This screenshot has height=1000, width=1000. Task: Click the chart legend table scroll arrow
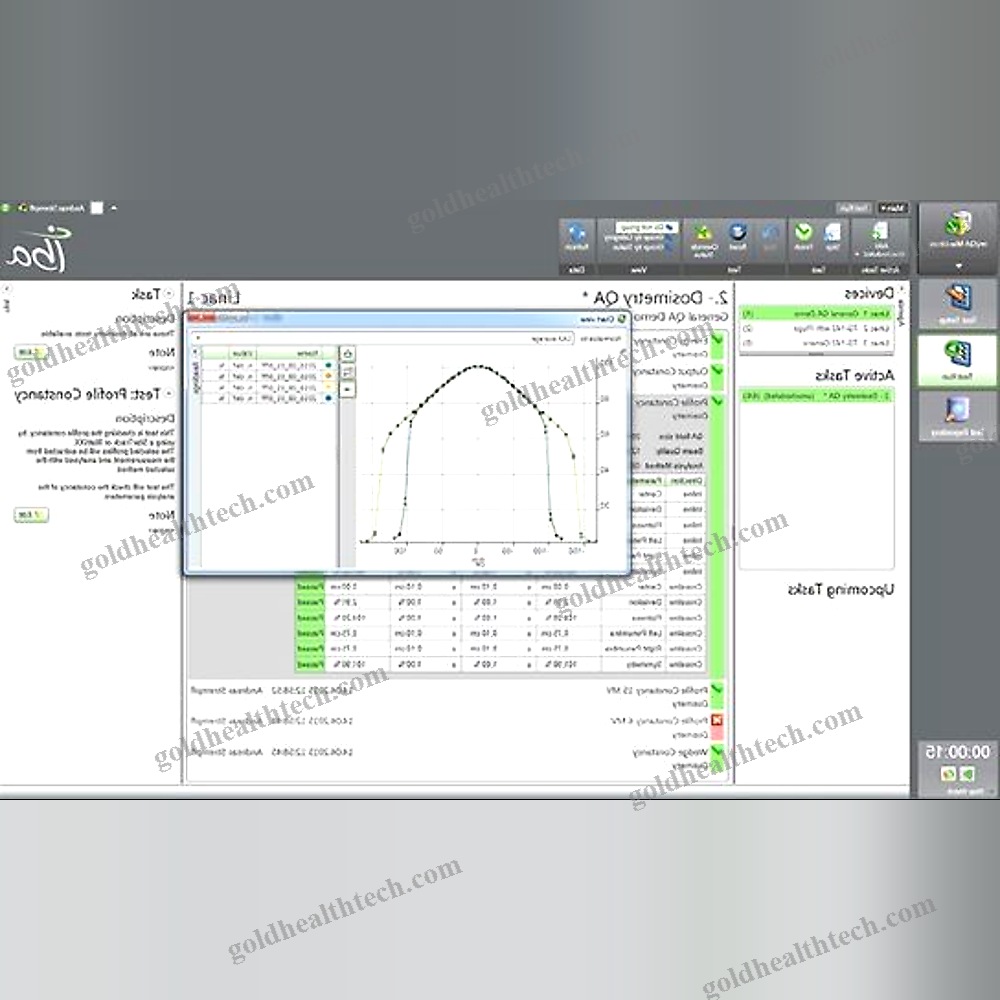click(195, 351)
